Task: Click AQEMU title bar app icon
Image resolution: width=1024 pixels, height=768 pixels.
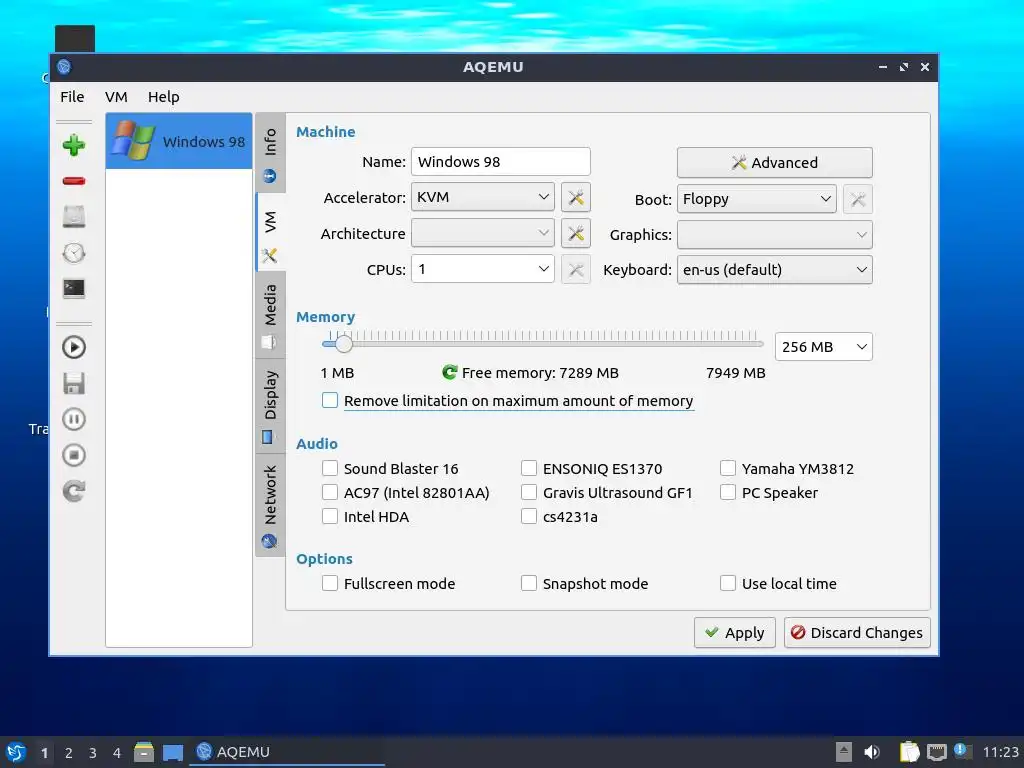Action: [x=64, y=67]
